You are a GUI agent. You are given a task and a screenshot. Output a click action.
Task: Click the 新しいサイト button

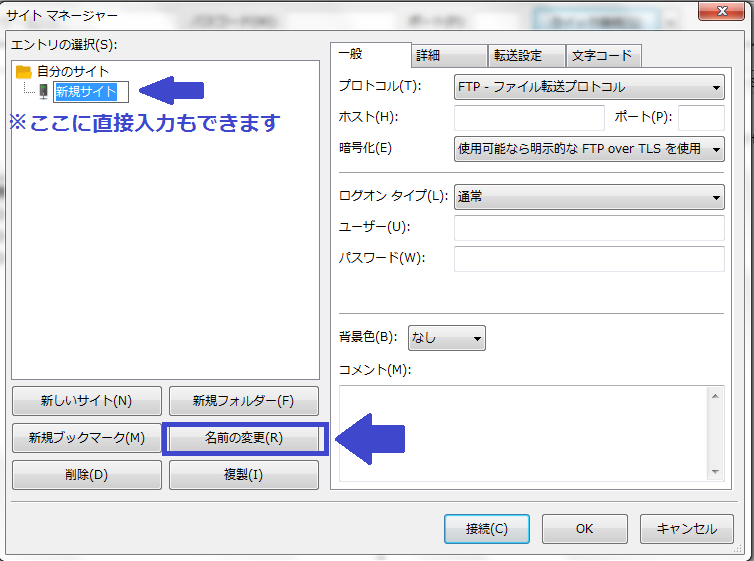click(x=86, y=401)
